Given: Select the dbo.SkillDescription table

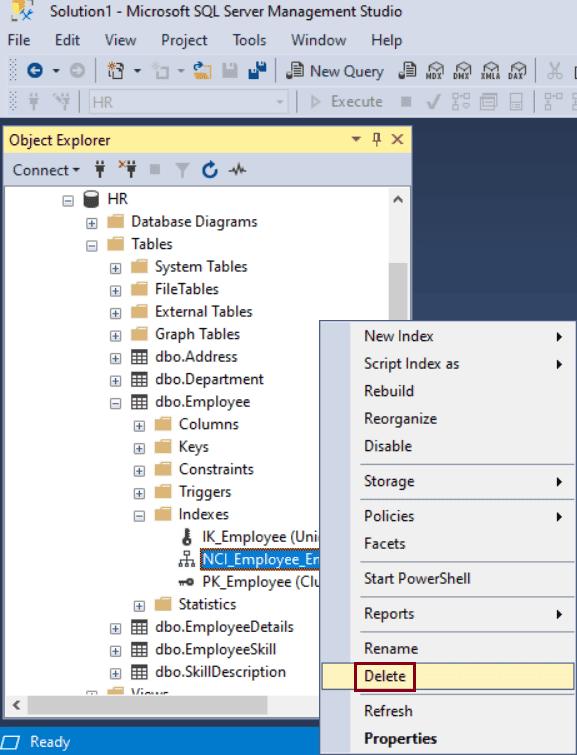Looking at the screenshot, I should coord(220,672).
